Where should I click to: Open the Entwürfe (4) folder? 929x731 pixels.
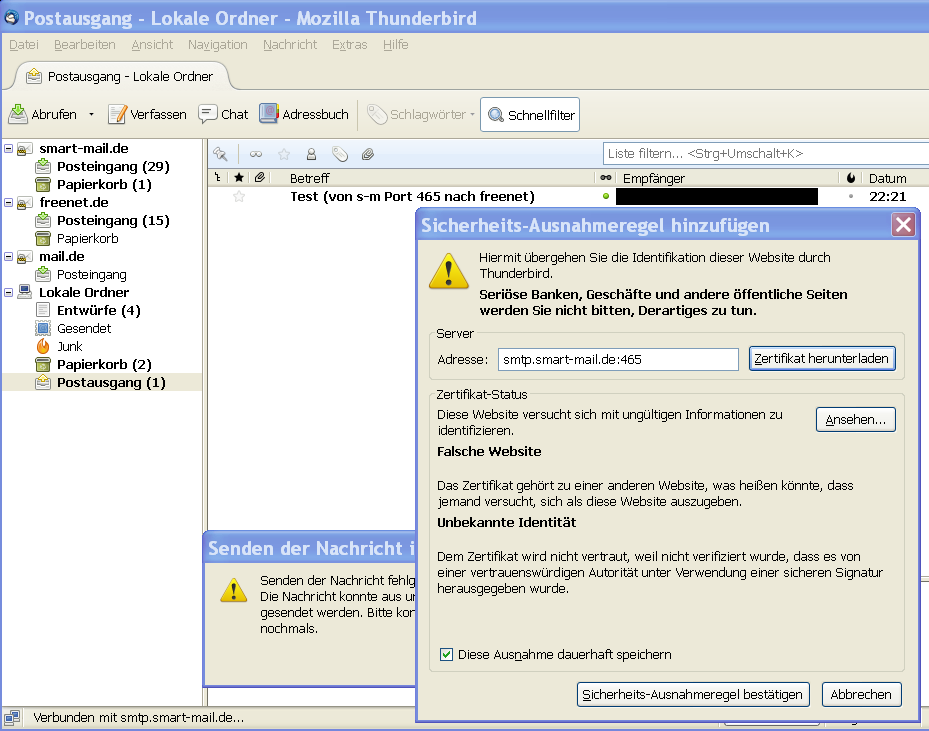[98, 310]
